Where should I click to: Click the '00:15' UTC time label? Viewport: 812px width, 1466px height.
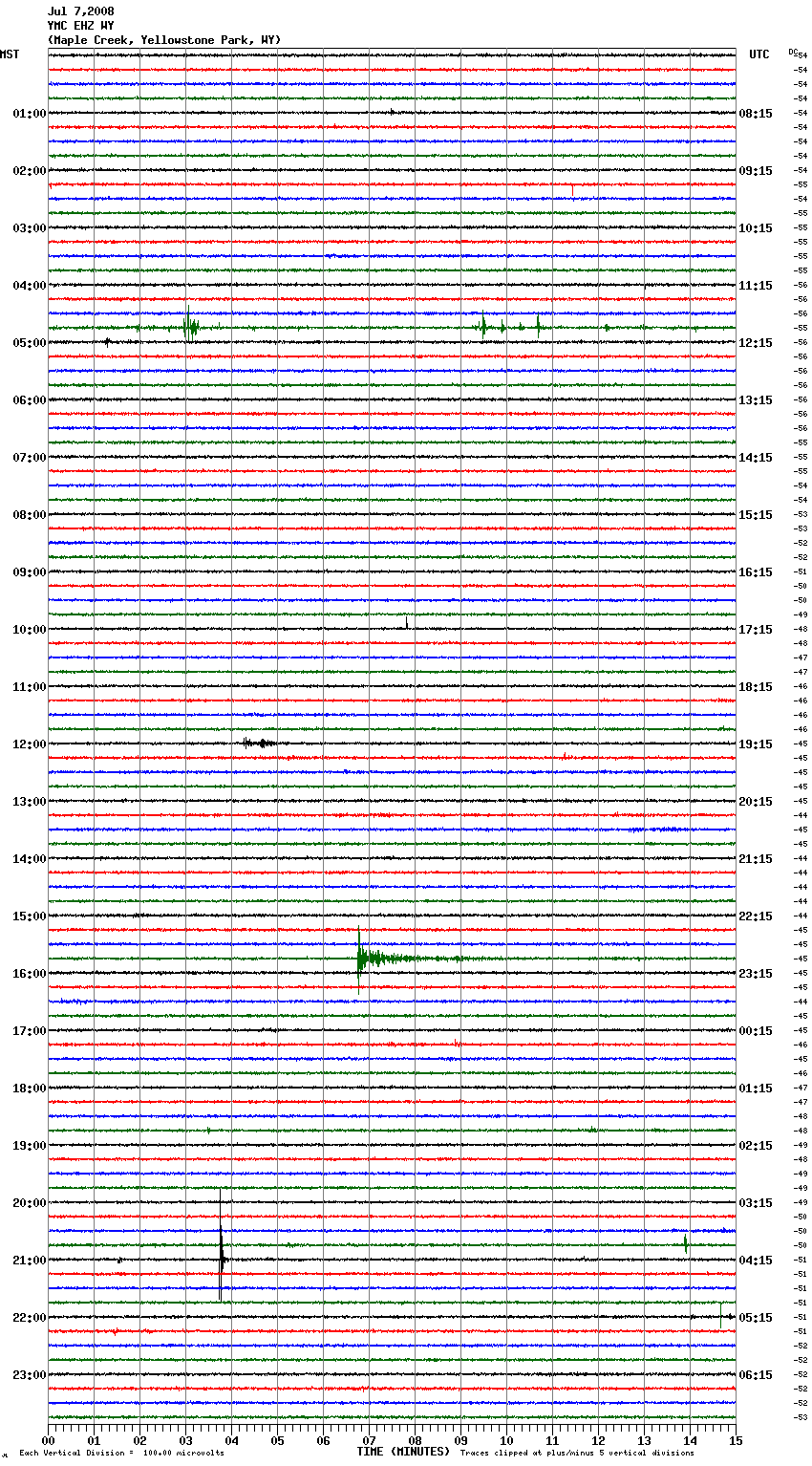pyautogui.click(x=756, y=1031)
